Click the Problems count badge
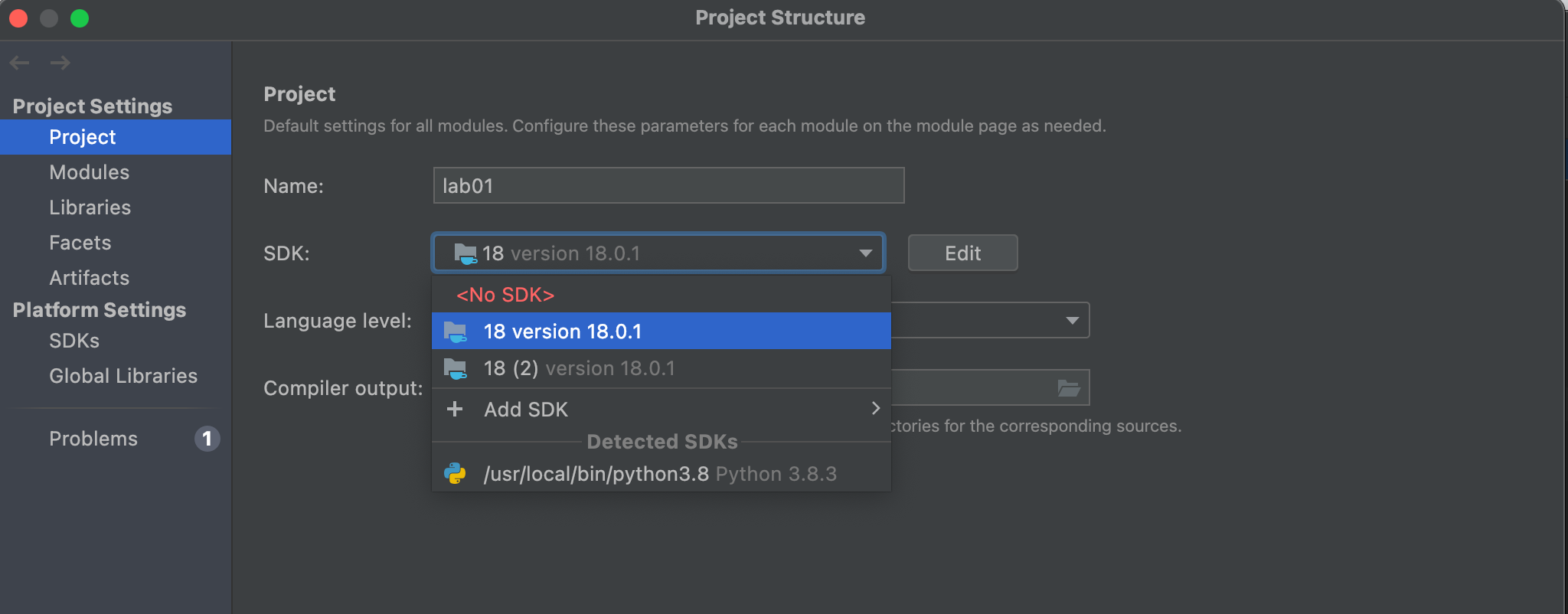Screen dimensions: 1568x614 (x=207, y=439)
